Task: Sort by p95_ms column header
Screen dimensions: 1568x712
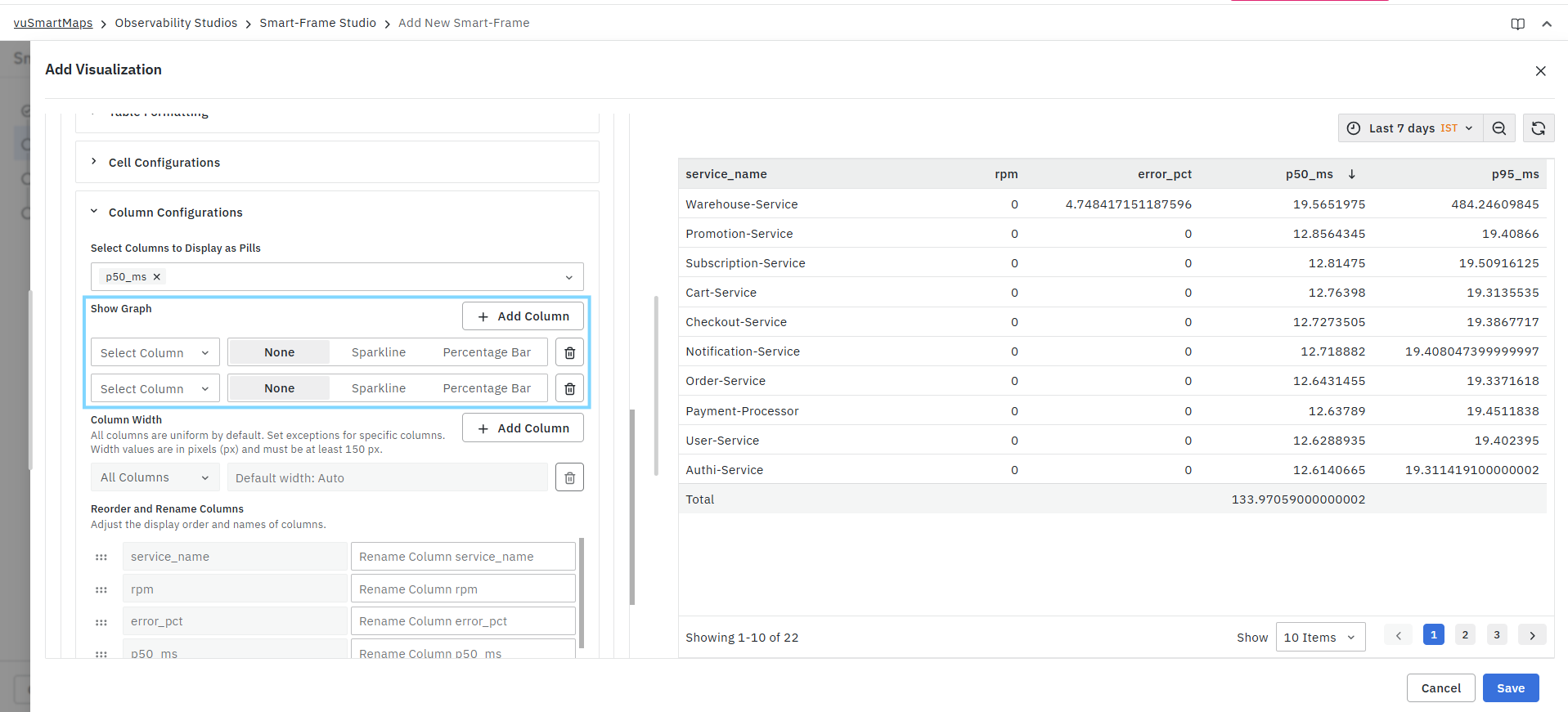Action: point(1515,174)
